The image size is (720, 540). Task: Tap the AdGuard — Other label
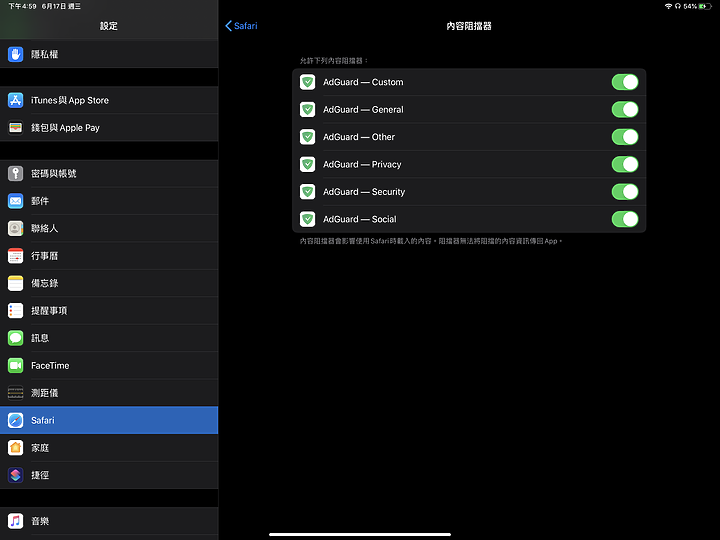359,137
